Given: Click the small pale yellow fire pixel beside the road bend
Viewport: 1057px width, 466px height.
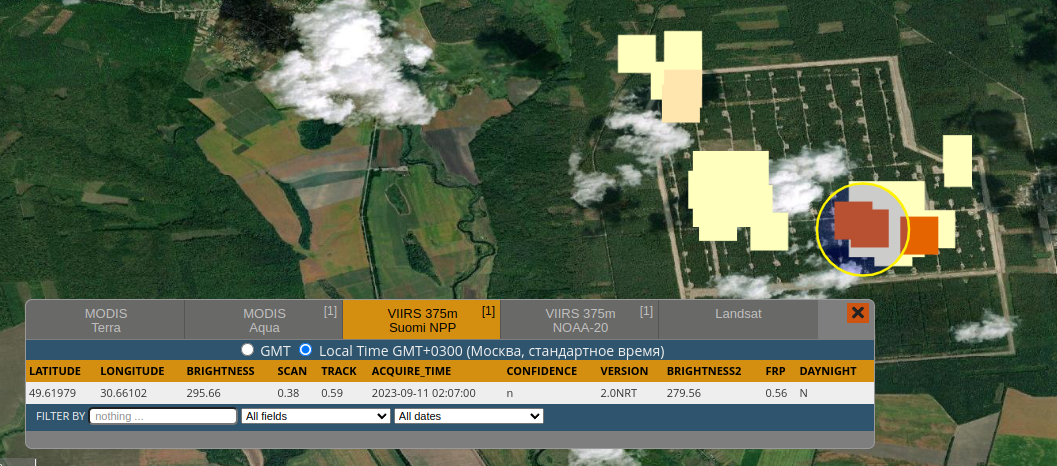Looking at the screenshot, I should click(957, 161).
